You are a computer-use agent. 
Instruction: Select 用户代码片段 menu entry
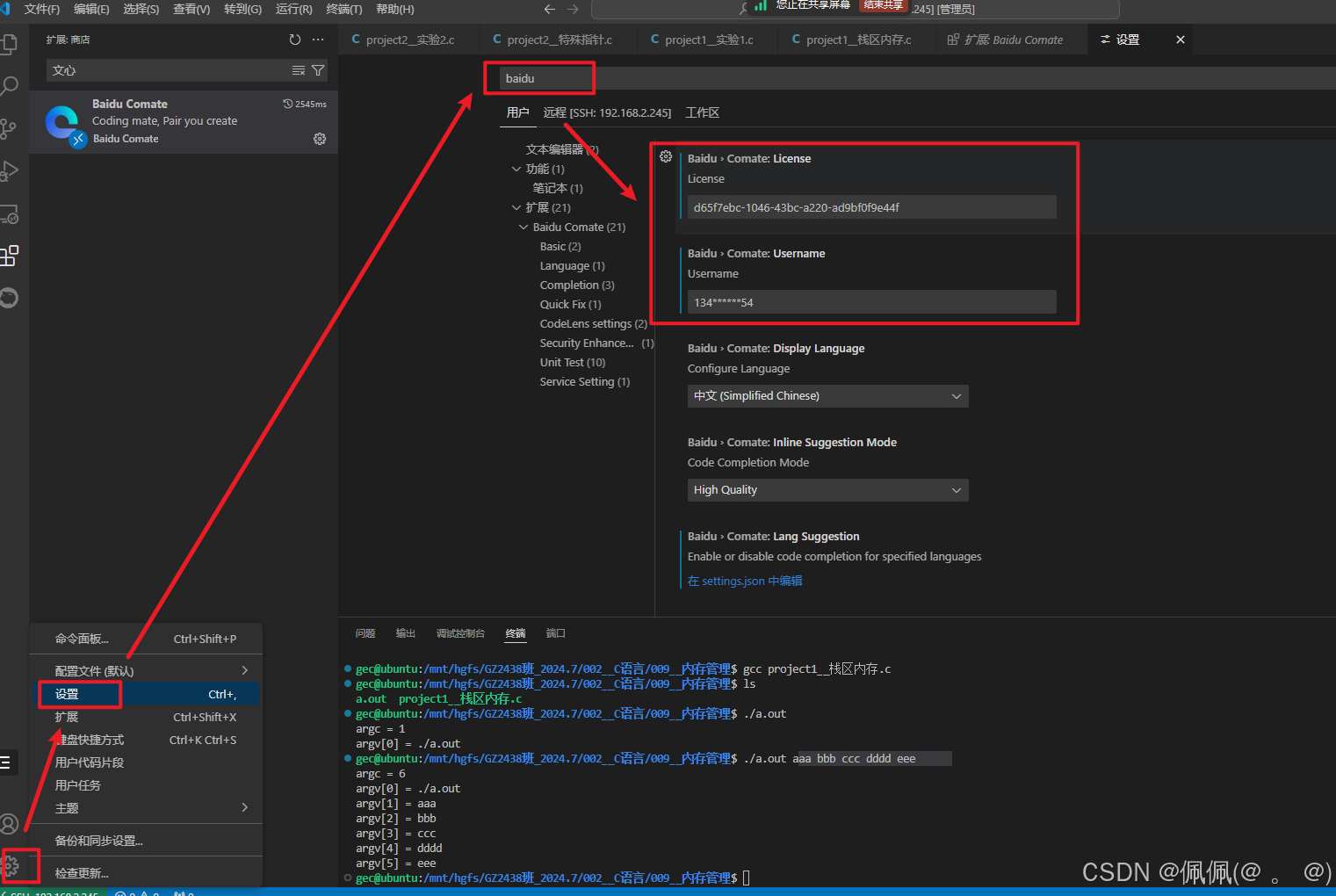(x=146, y=762)
